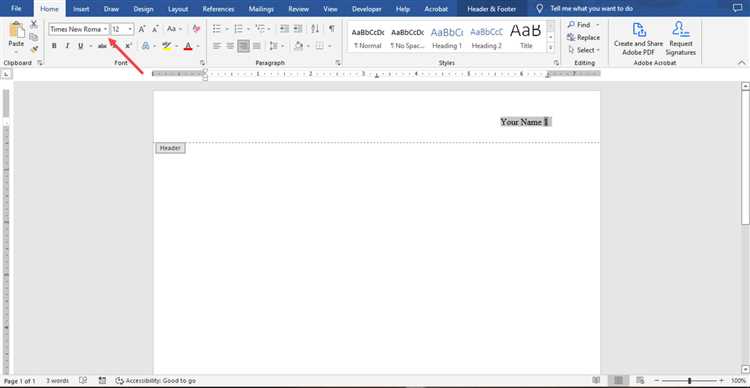Toggle align right button
Viewport: 750px width, 388px height.
click(243, 46)
